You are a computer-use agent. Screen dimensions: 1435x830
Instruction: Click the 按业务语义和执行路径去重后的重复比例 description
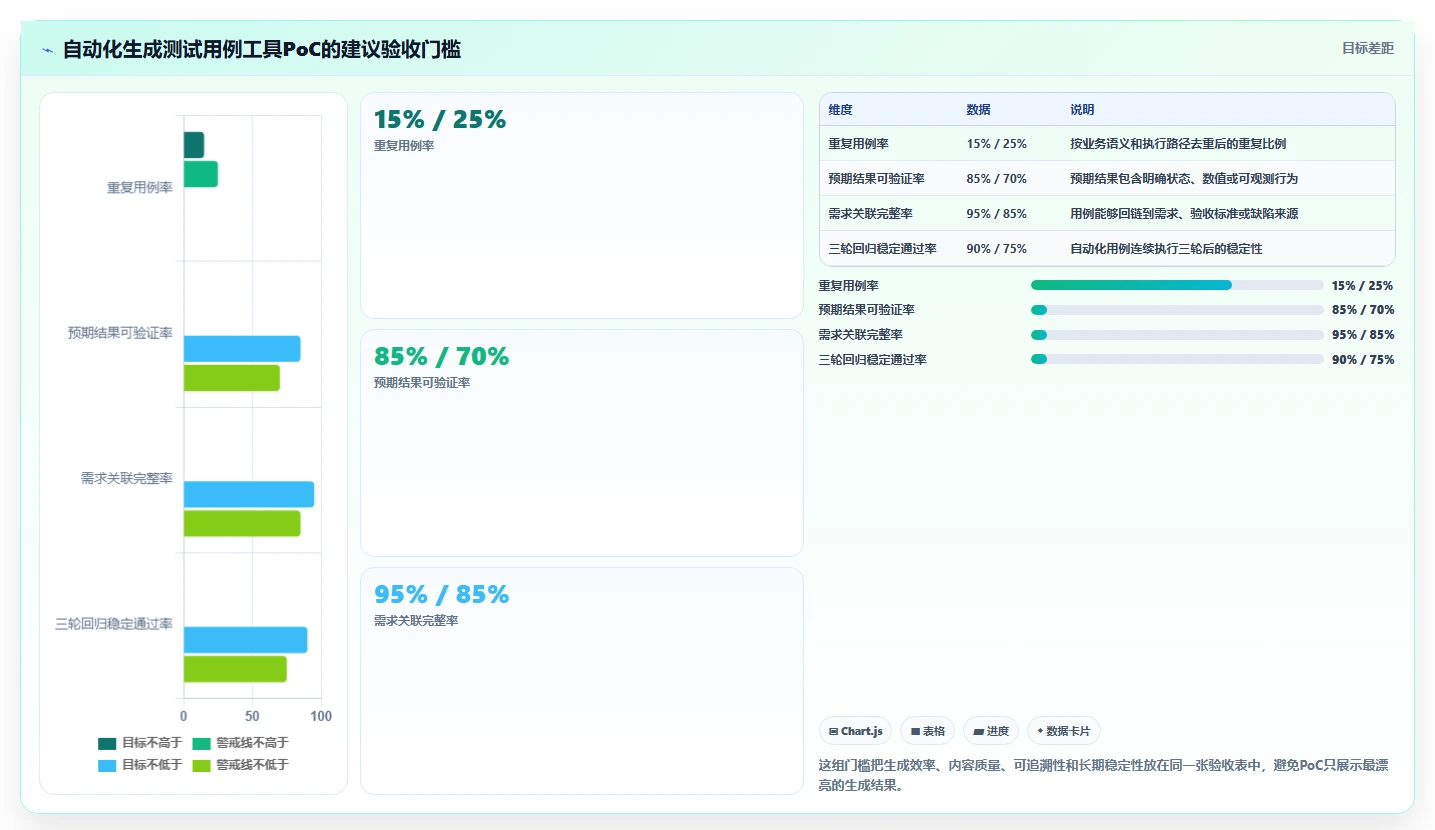1178,144
